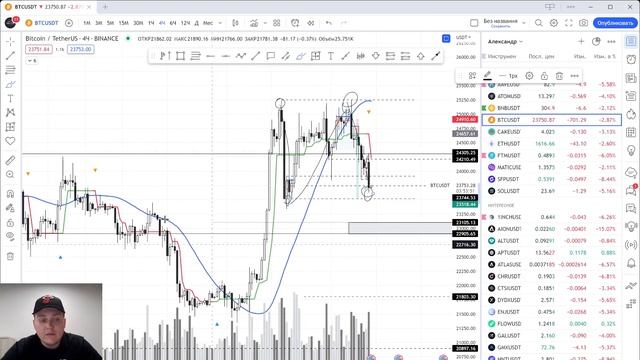Switch to the 15М timeframe
The image size is (640, 360).
123,23
